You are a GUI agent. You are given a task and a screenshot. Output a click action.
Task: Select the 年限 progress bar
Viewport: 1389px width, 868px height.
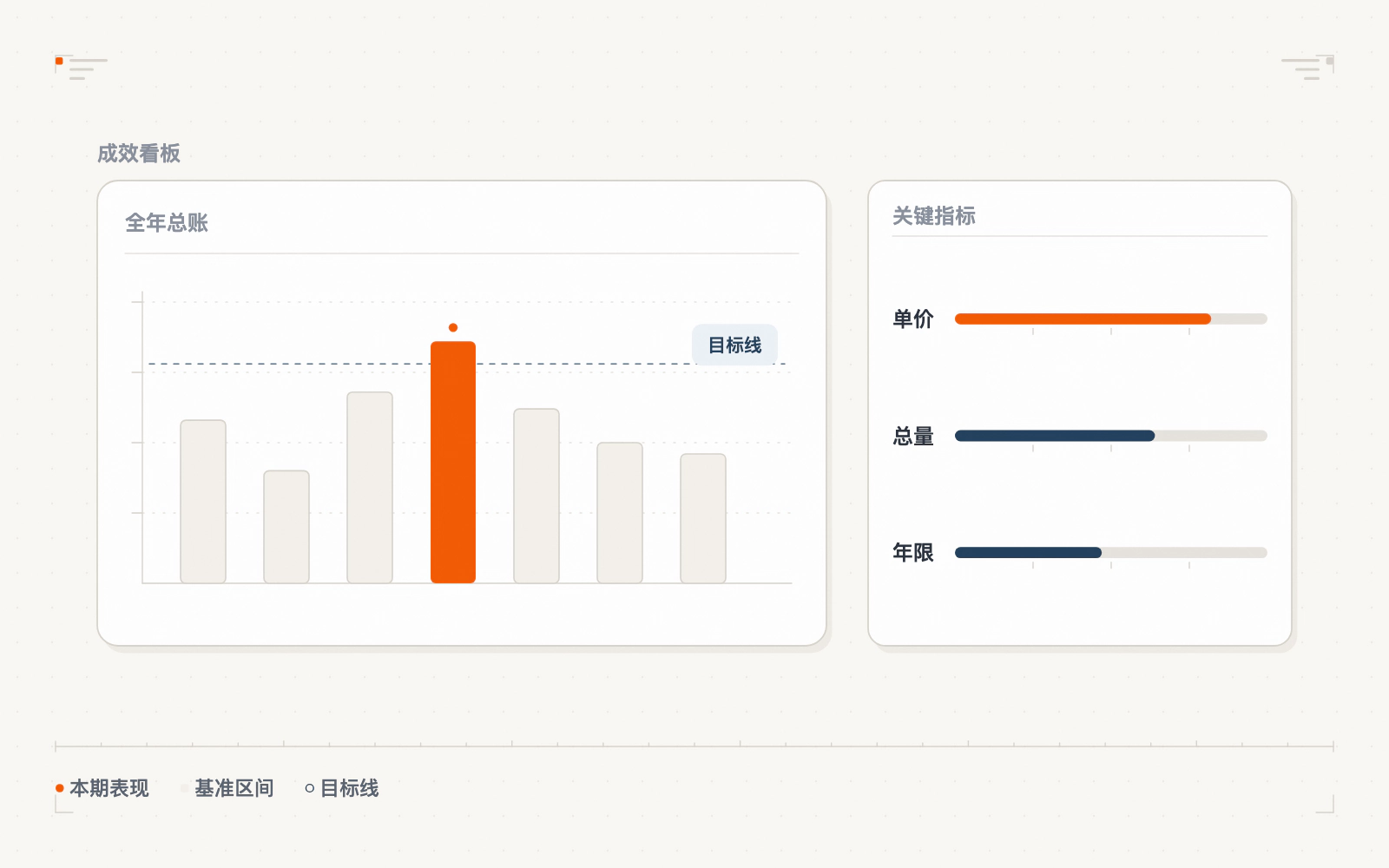point(1110,552)
